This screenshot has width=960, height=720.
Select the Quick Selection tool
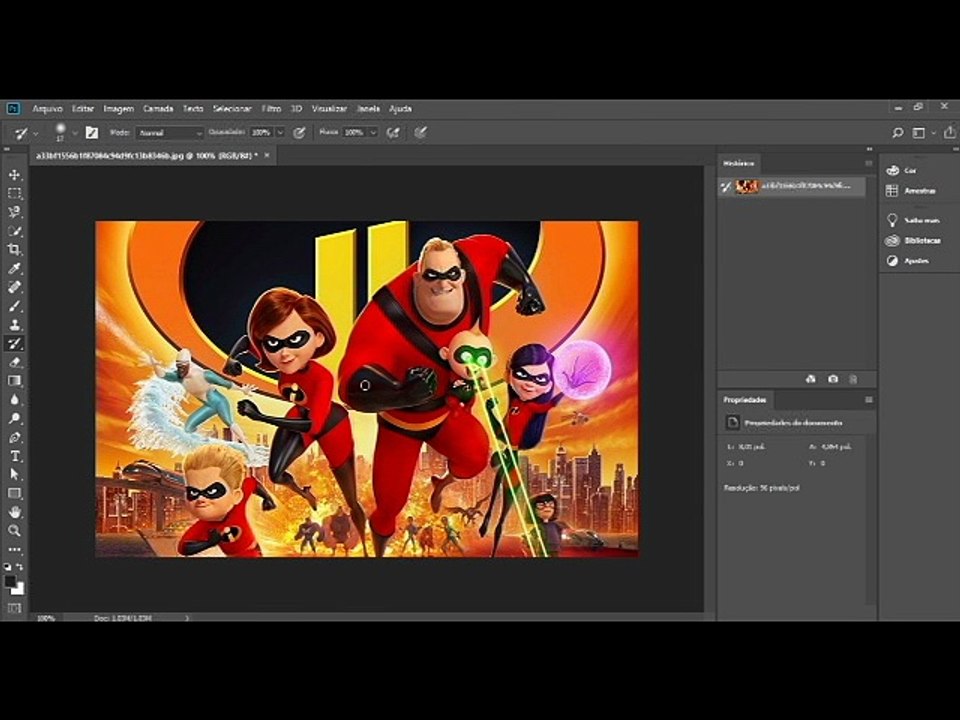(x=14, y=231)
